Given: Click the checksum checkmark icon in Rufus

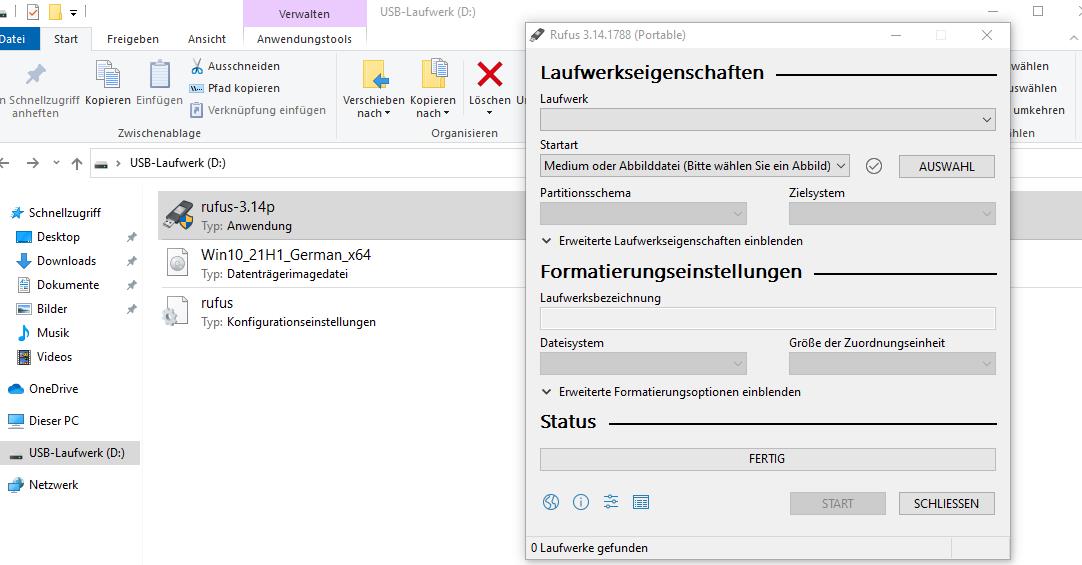Looking at the screenshot, I should (874, 166).
